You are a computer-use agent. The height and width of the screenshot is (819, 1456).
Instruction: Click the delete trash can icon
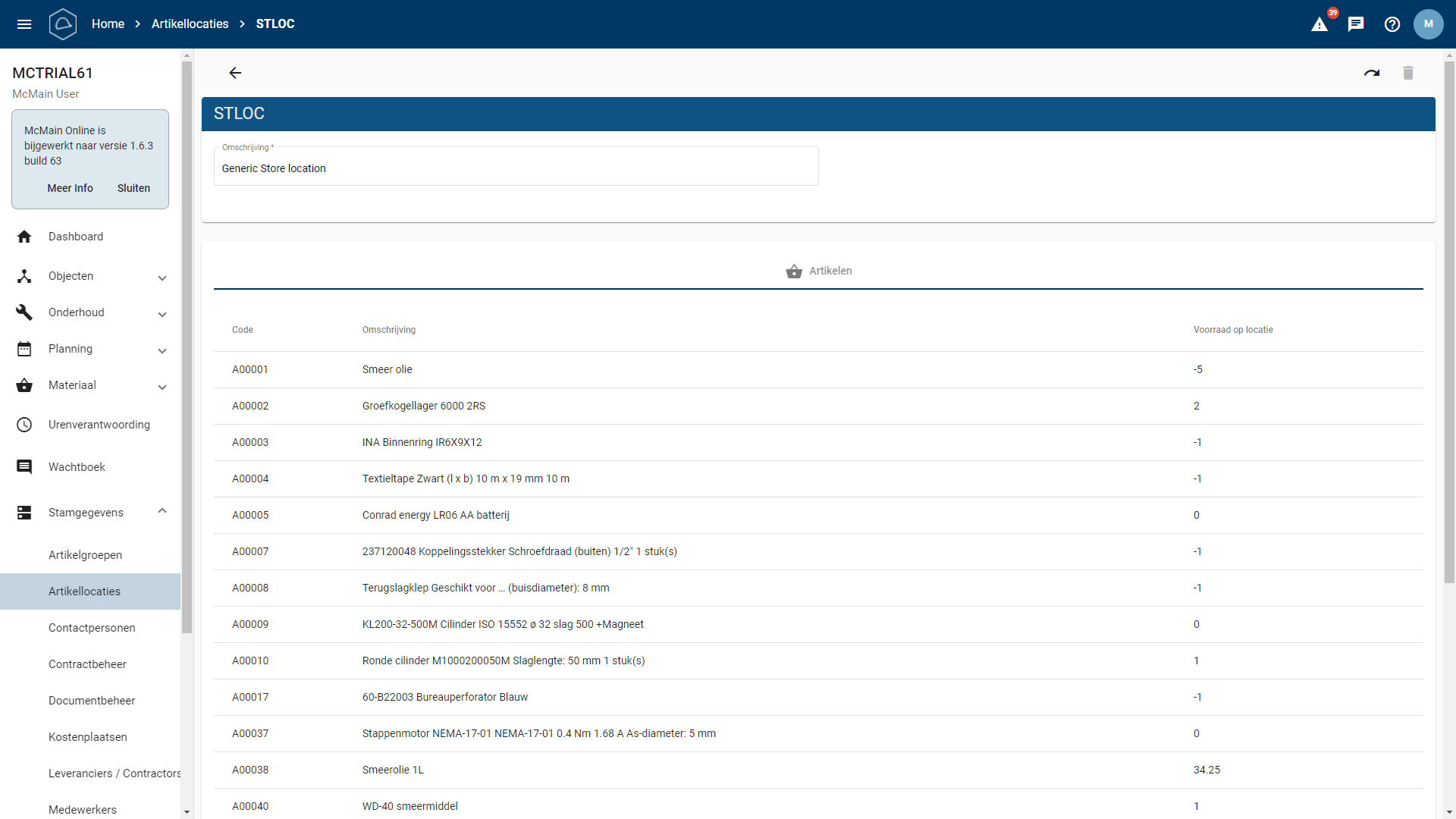(x=1408, y=73)
